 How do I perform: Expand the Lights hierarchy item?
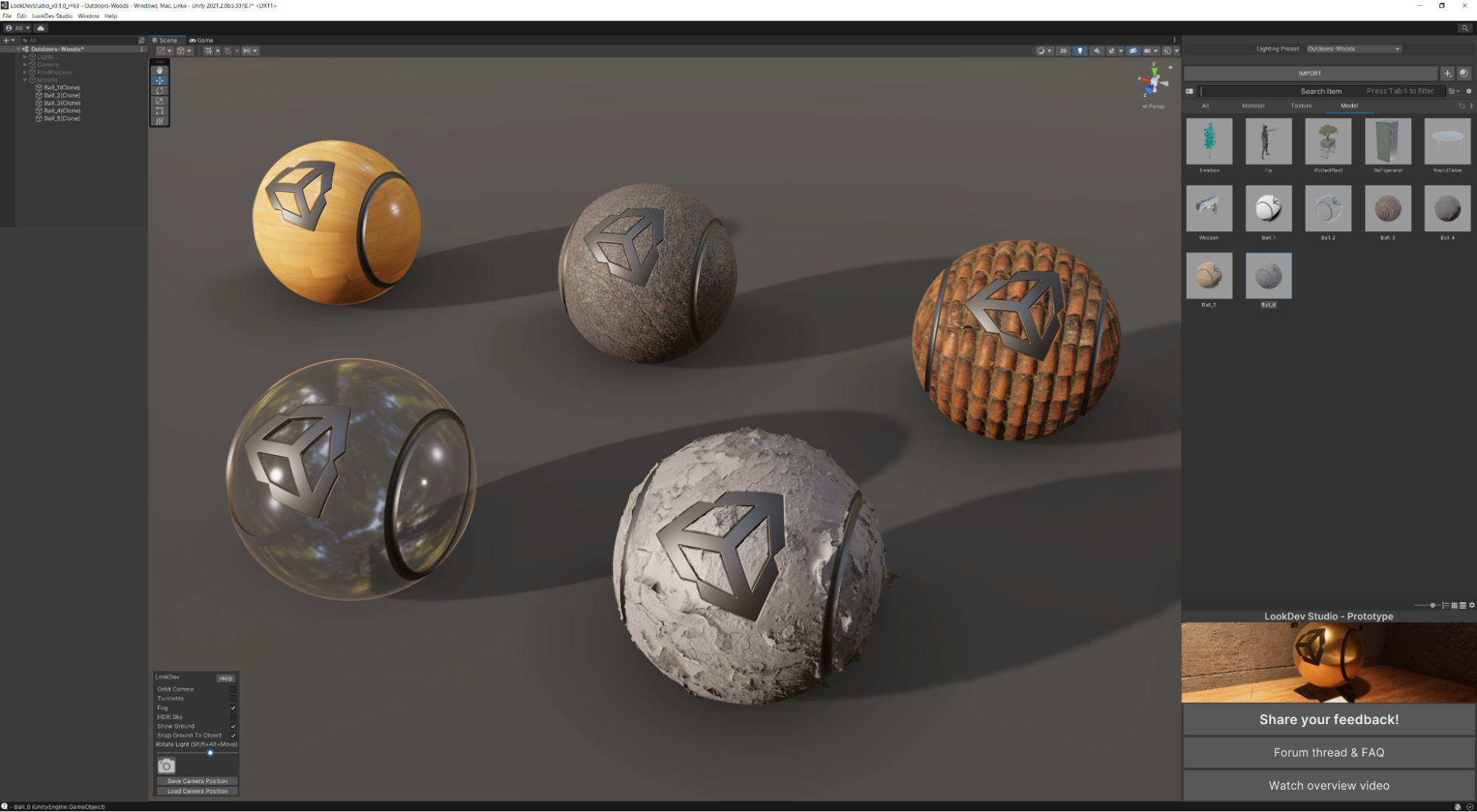pos(25,57)
